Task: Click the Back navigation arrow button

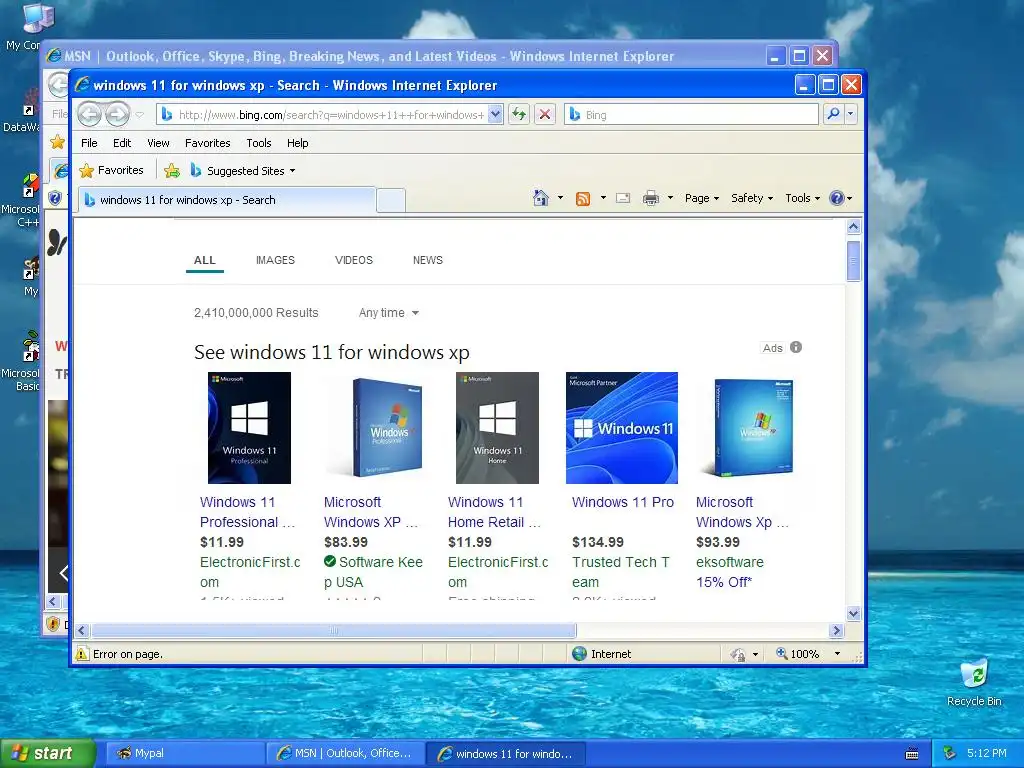Action: 89,114
